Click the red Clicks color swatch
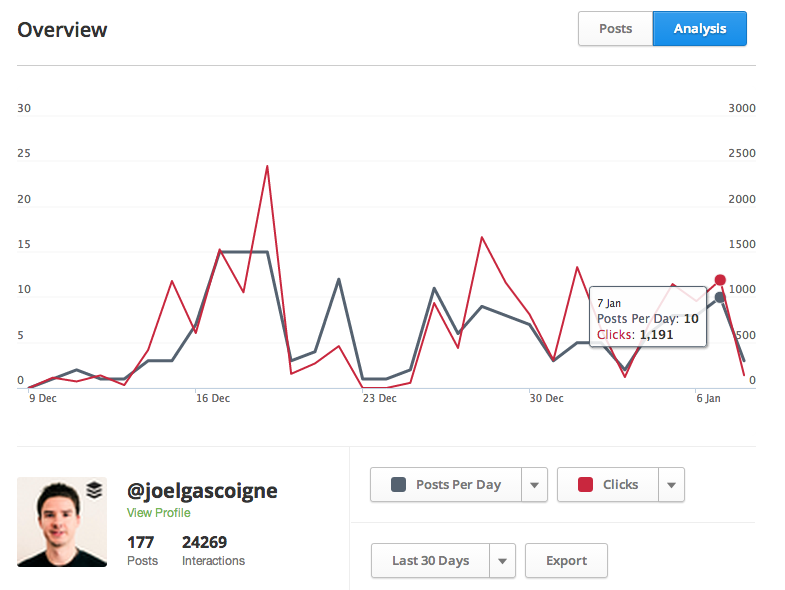Screen dimensions: 785x590 (x=584, y=485)
